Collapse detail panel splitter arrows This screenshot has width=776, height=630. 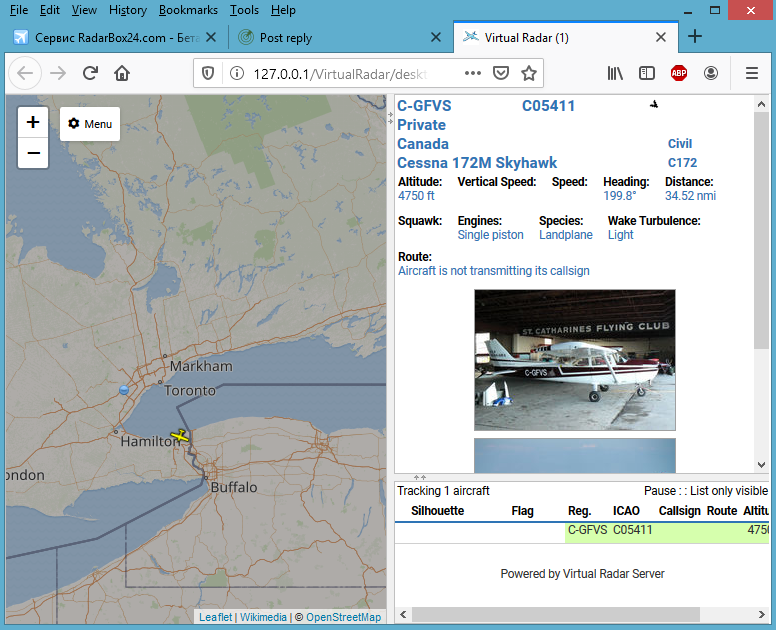tap(420, 477)
